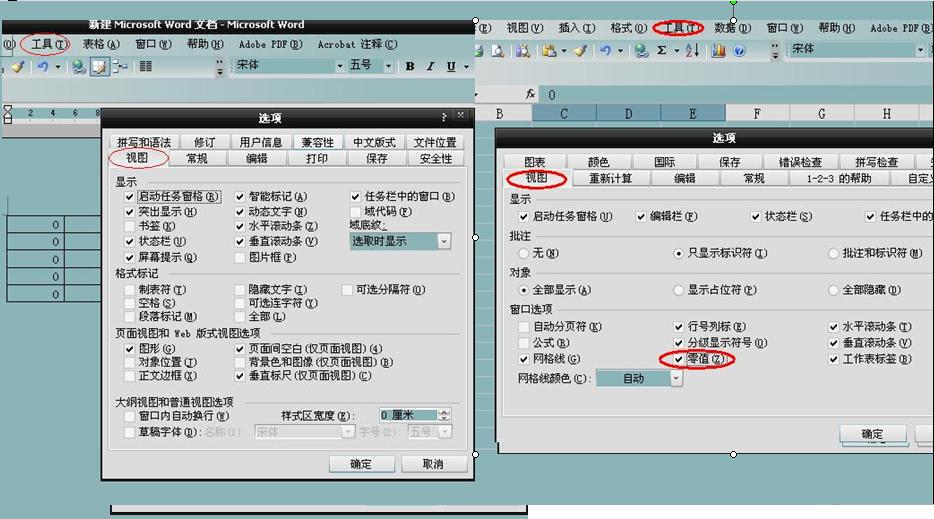Click the Underline button in Word toolbar
Viewport: 934px width, 519px height.
click(451, 66)
